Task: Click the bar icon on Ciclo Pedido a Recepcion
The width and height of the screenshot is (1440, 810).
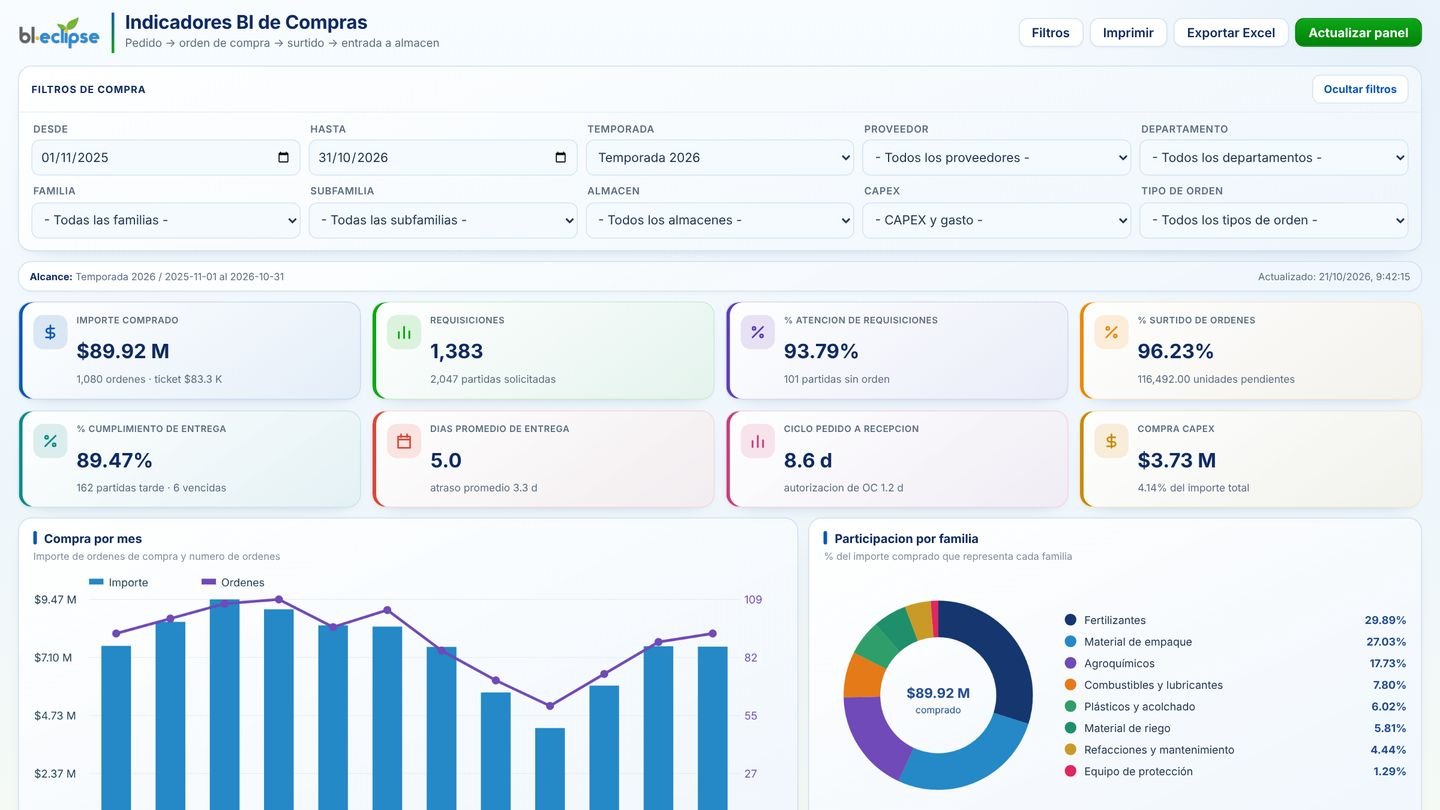Action: click(x=758, y=441)
